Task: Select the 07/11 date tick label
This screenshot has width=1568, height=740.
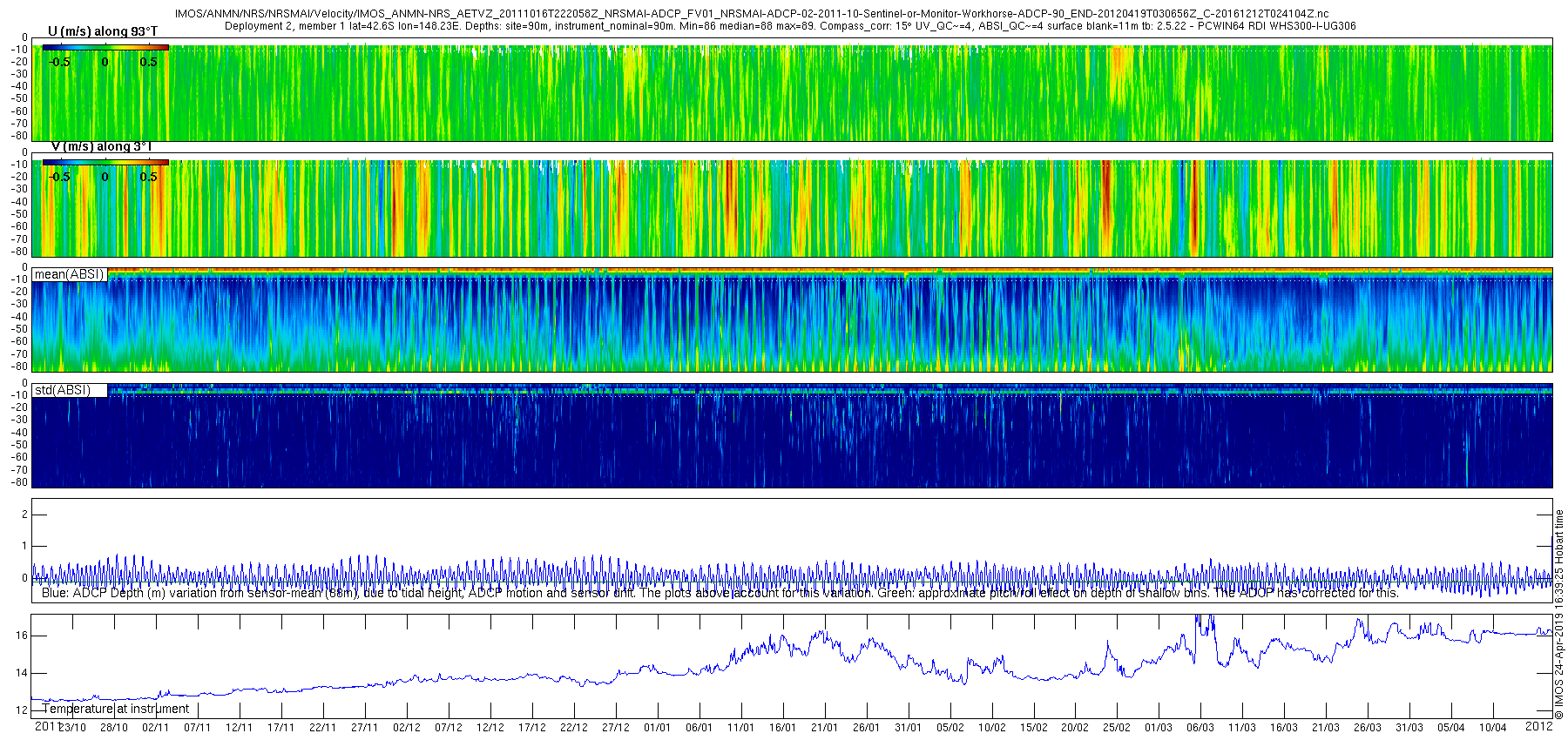Action: tap(198, 728)
